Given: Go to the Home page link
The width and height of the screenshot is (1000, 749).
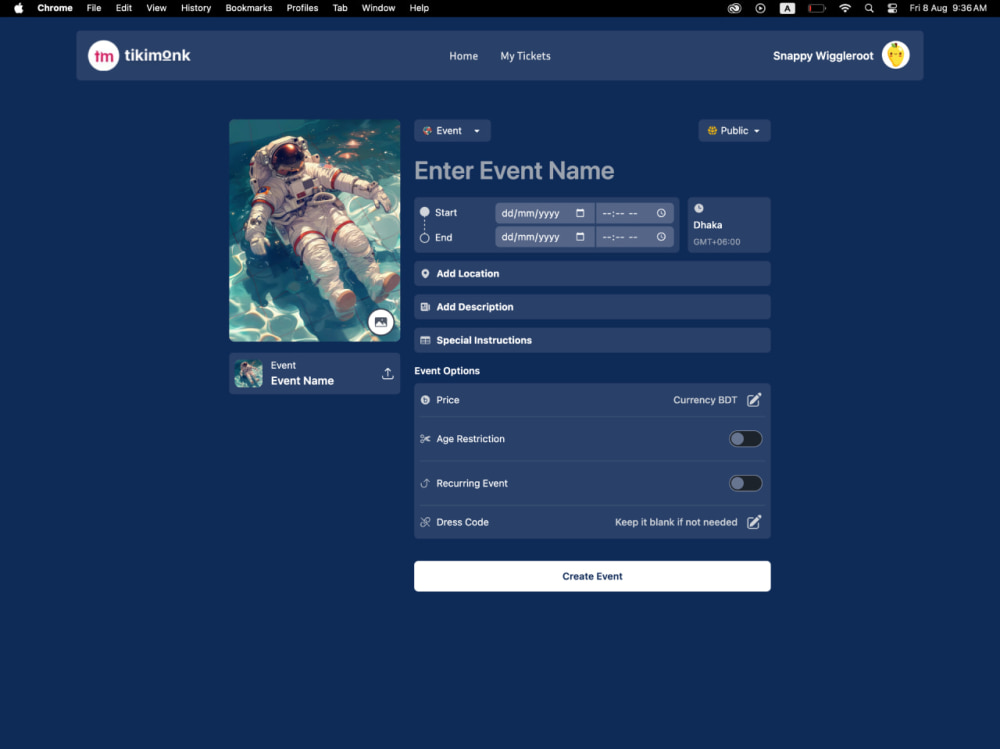Looking at the screenshot, I should [x=464, y=56].
